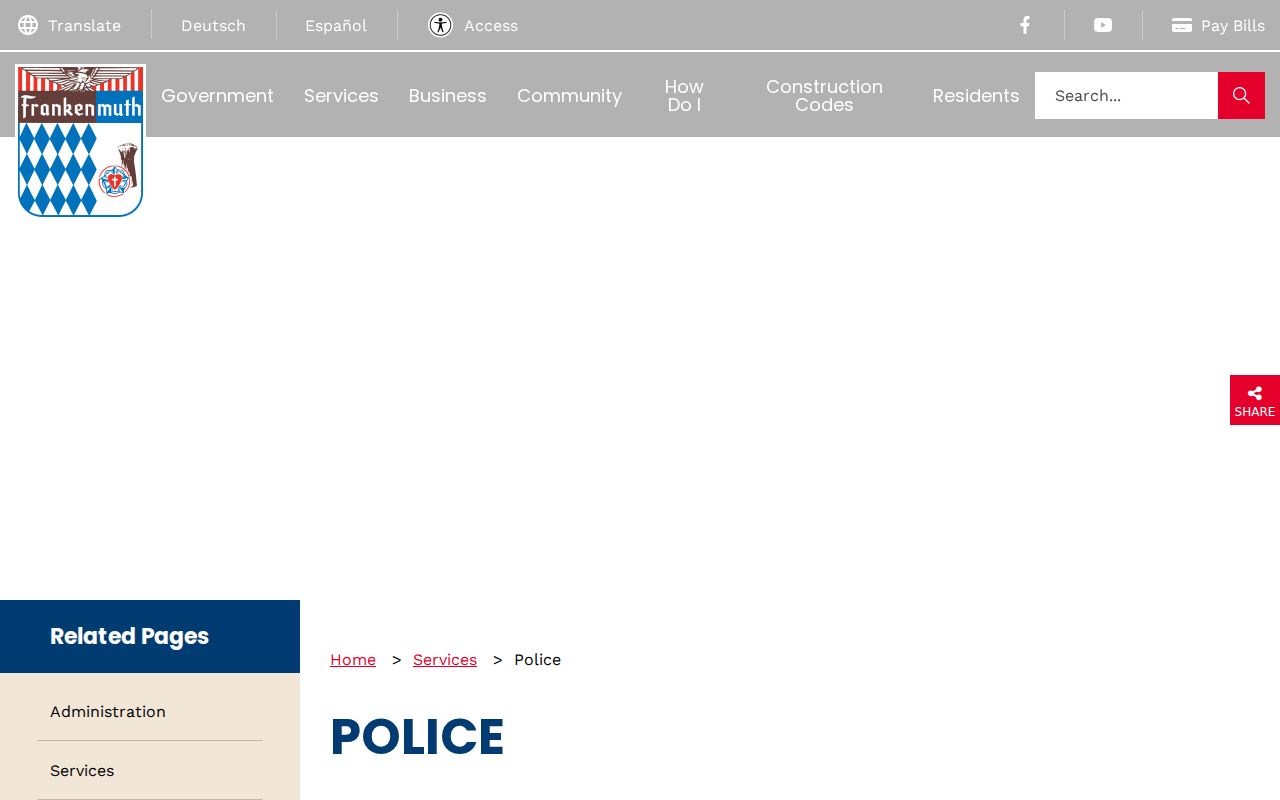The height and width of the screenshot is (800, 1280).
Task: Open the Business menu
Action: tap(447, 95)
